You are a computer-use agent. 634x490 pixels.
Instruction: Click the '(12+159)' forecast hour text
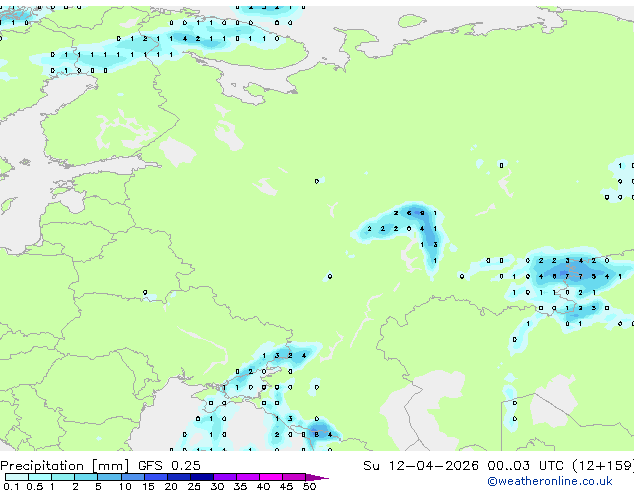pos(603,466)
